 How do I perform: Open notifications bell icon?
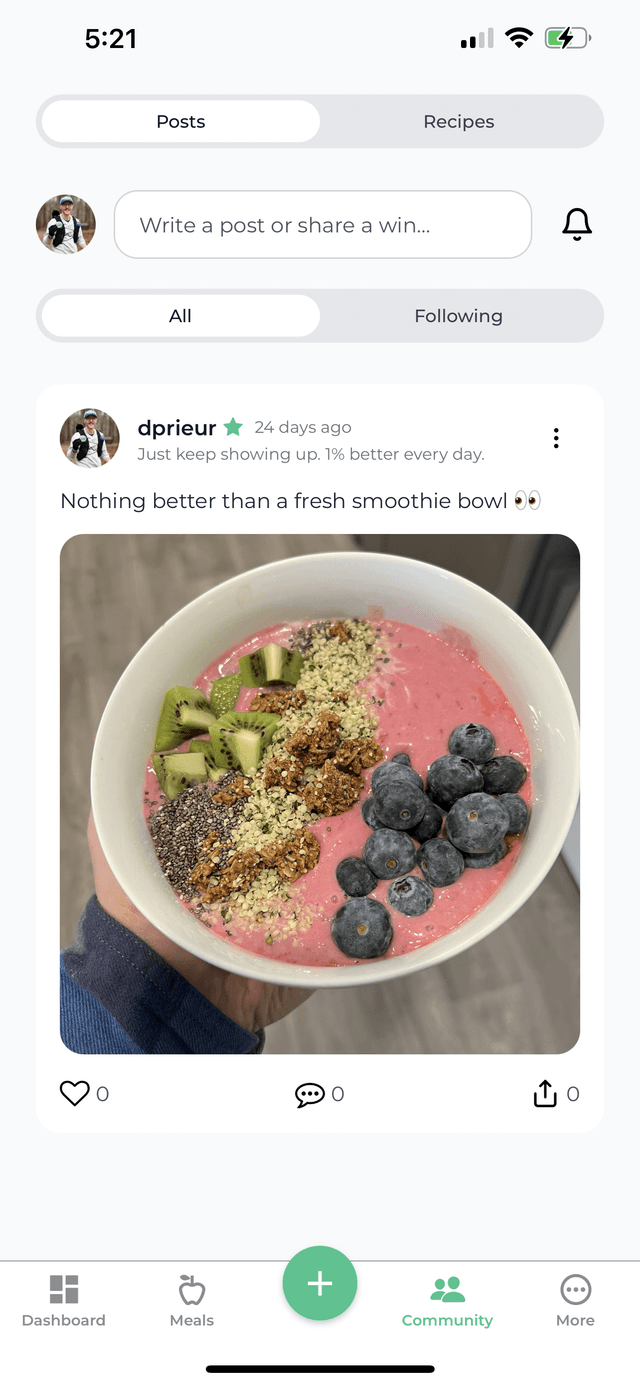coord(577,224)
